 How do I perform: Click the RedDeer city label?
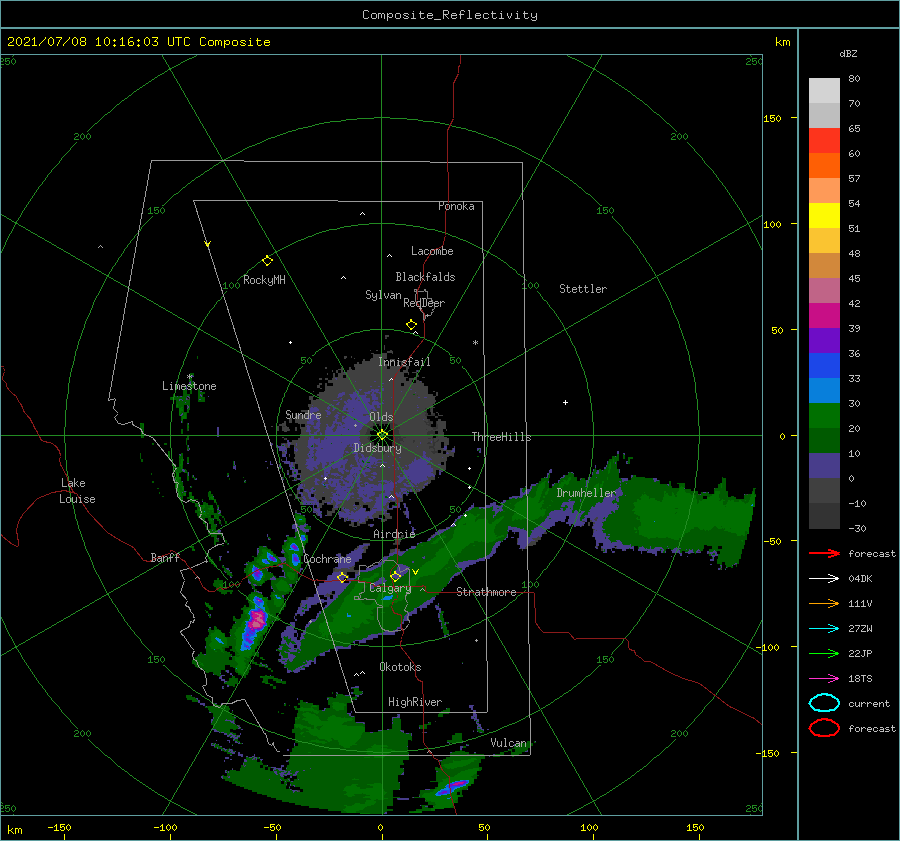click(x=424, y=303)
